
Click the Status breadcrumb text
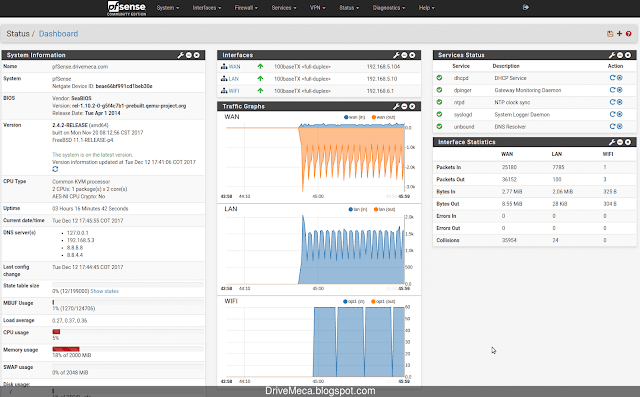18,34
